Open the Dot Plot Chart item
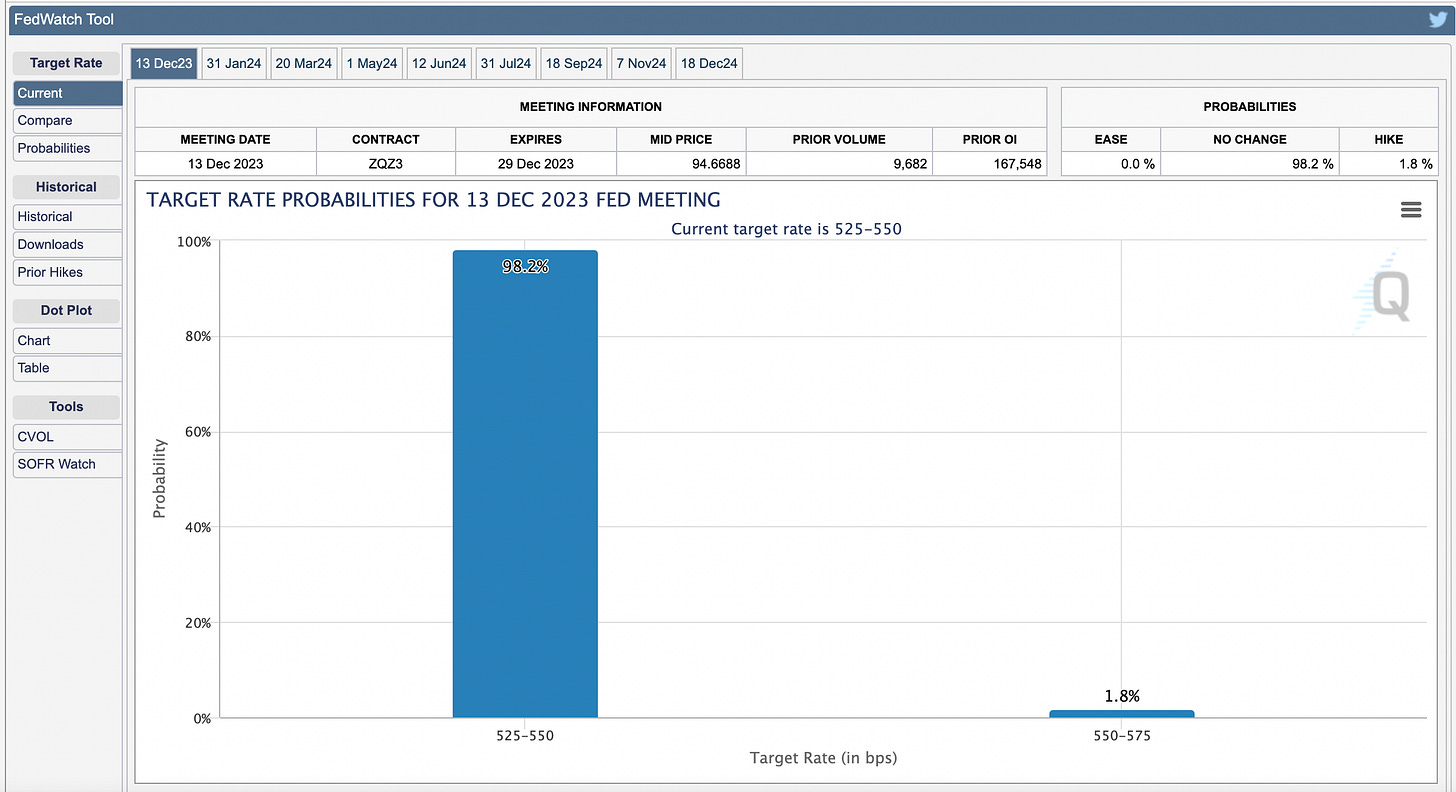The width and height of the screenshot is (1456, 792). 67,341
